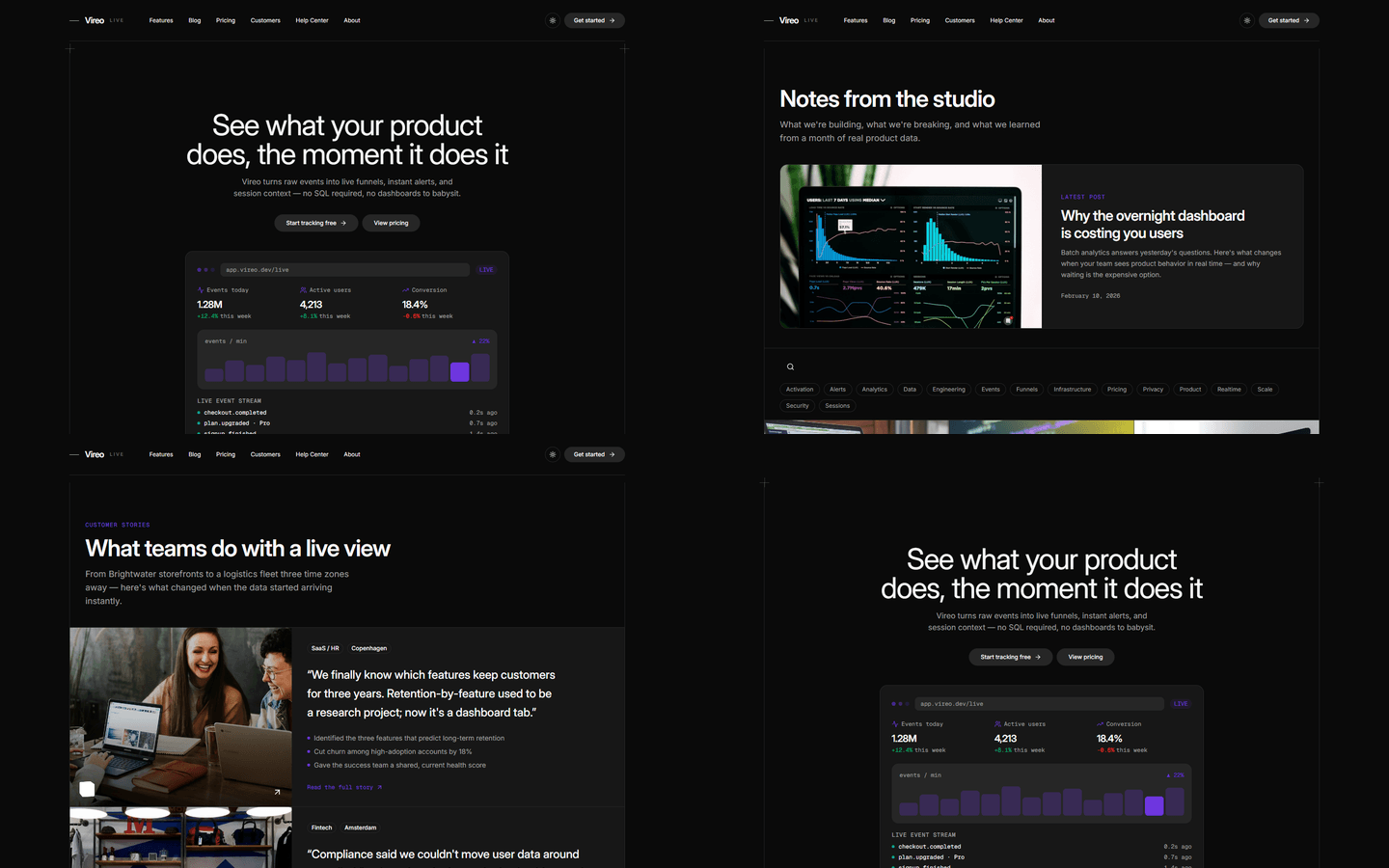Open the laughing coworkers customer story photo
The image size is (1389, 868).
180,717
